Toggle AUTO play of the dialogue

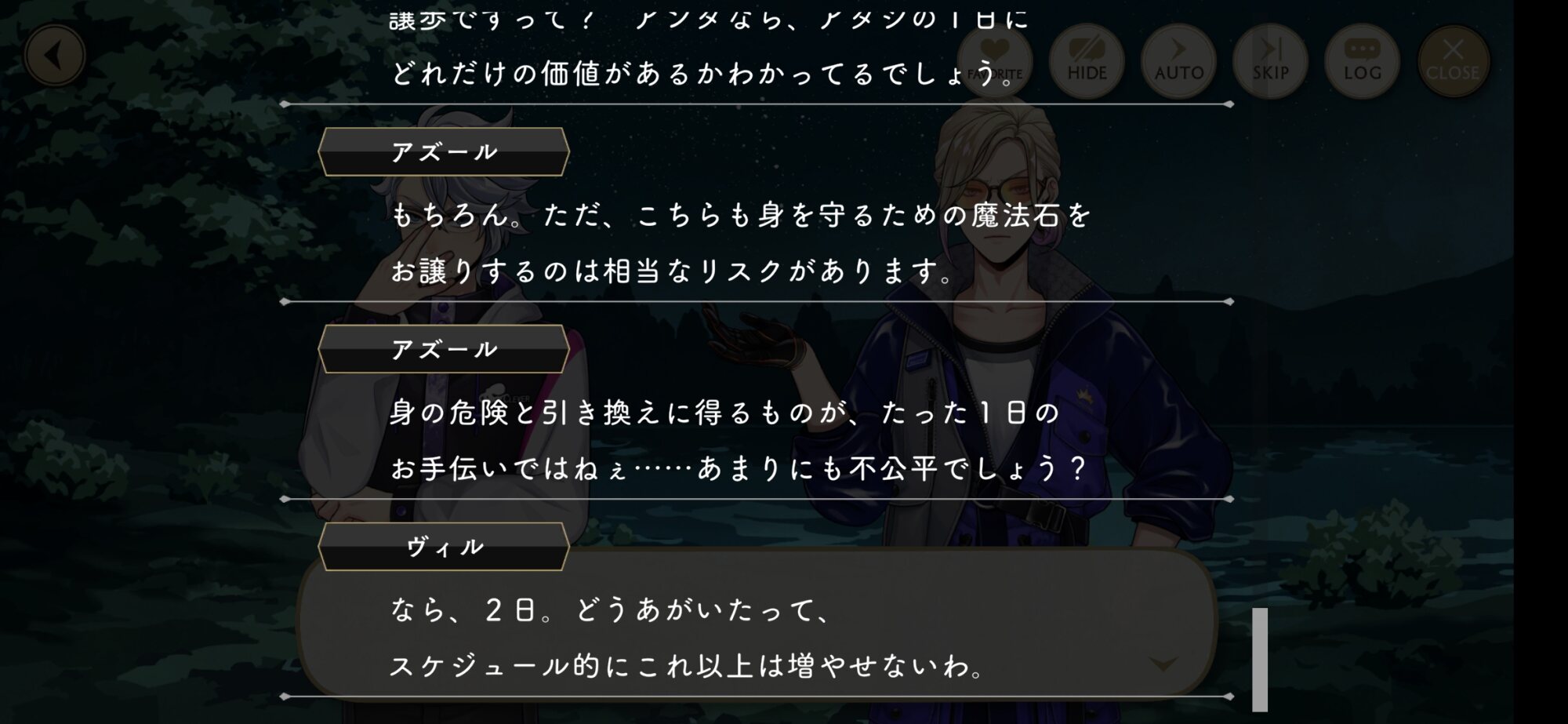pos(1178,60)
